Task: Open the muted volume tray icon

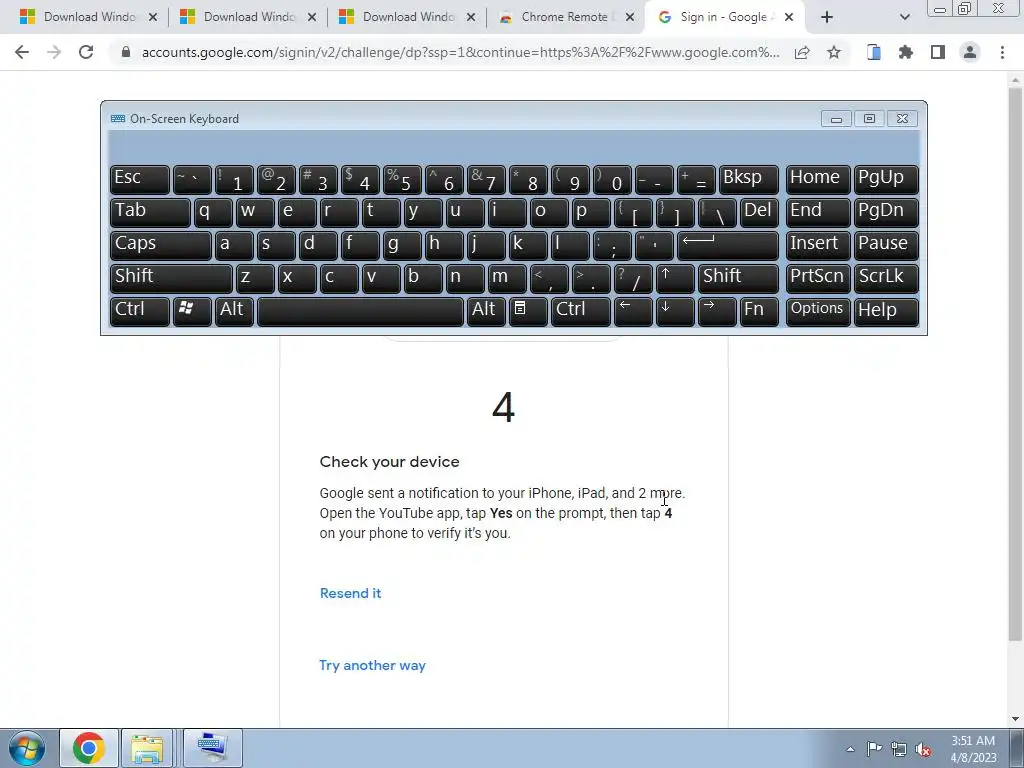Action: 923,750
